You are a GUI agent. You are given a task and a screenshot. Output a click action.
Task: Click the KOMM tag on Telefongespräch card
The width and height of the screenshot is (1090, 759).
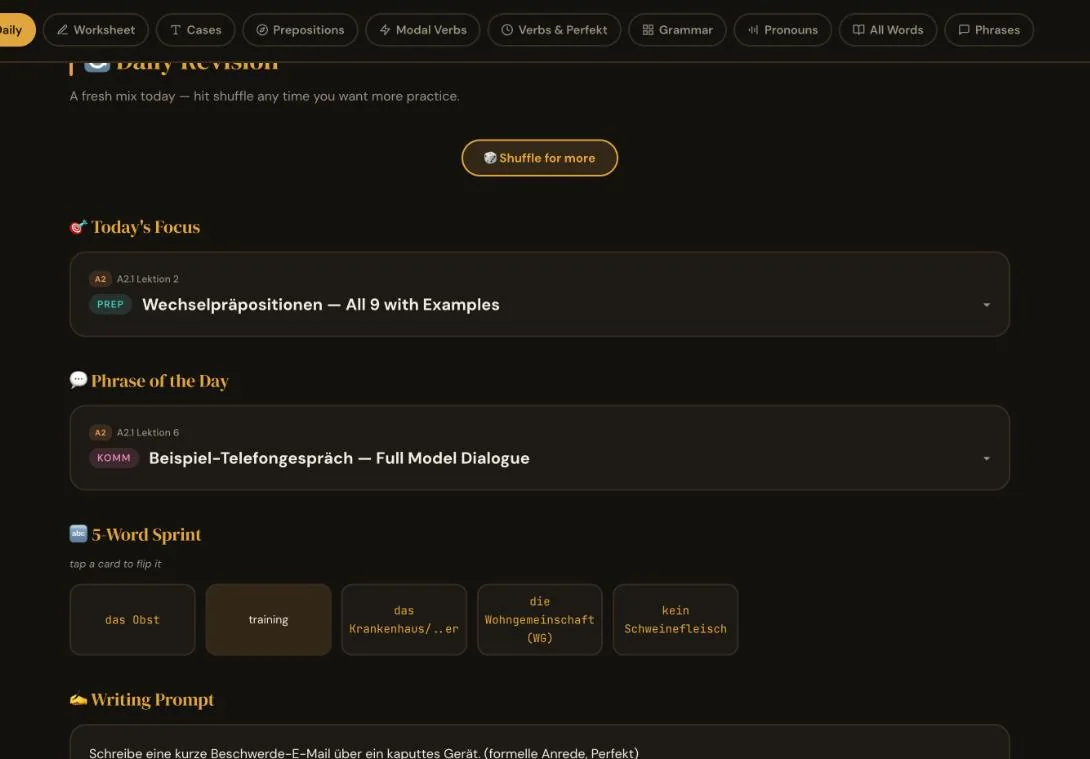tap(114, 458)
